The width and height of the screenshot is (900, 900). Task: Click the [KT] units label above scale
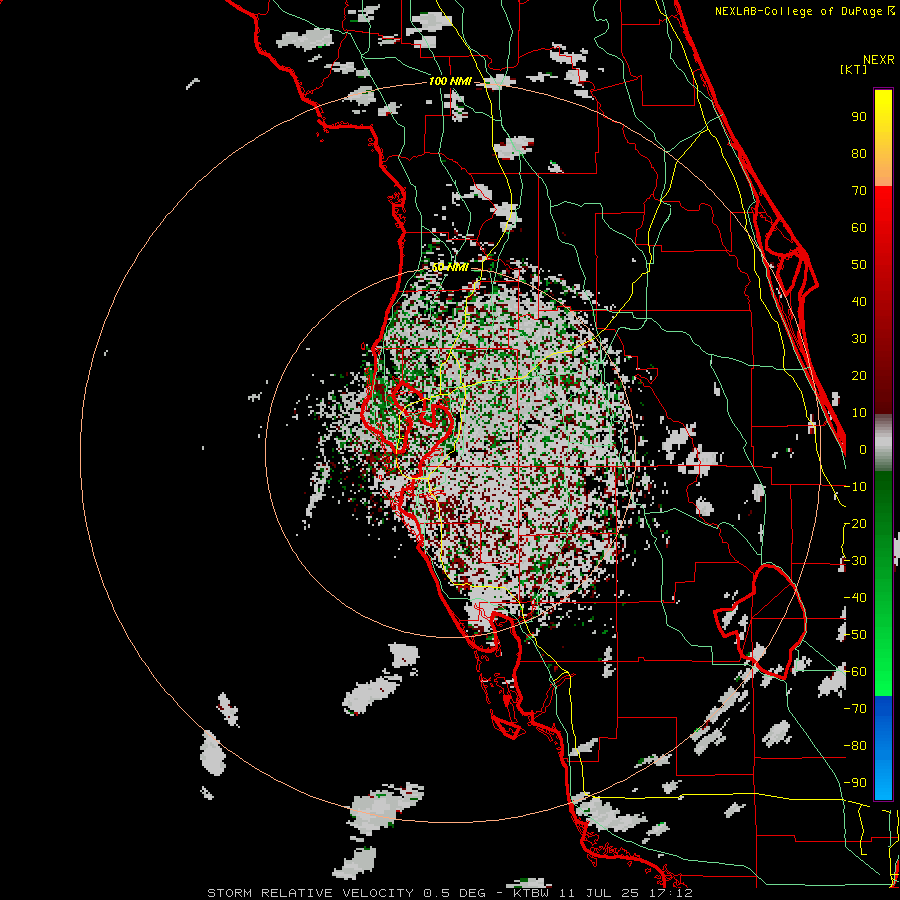[x=854, y=69]
